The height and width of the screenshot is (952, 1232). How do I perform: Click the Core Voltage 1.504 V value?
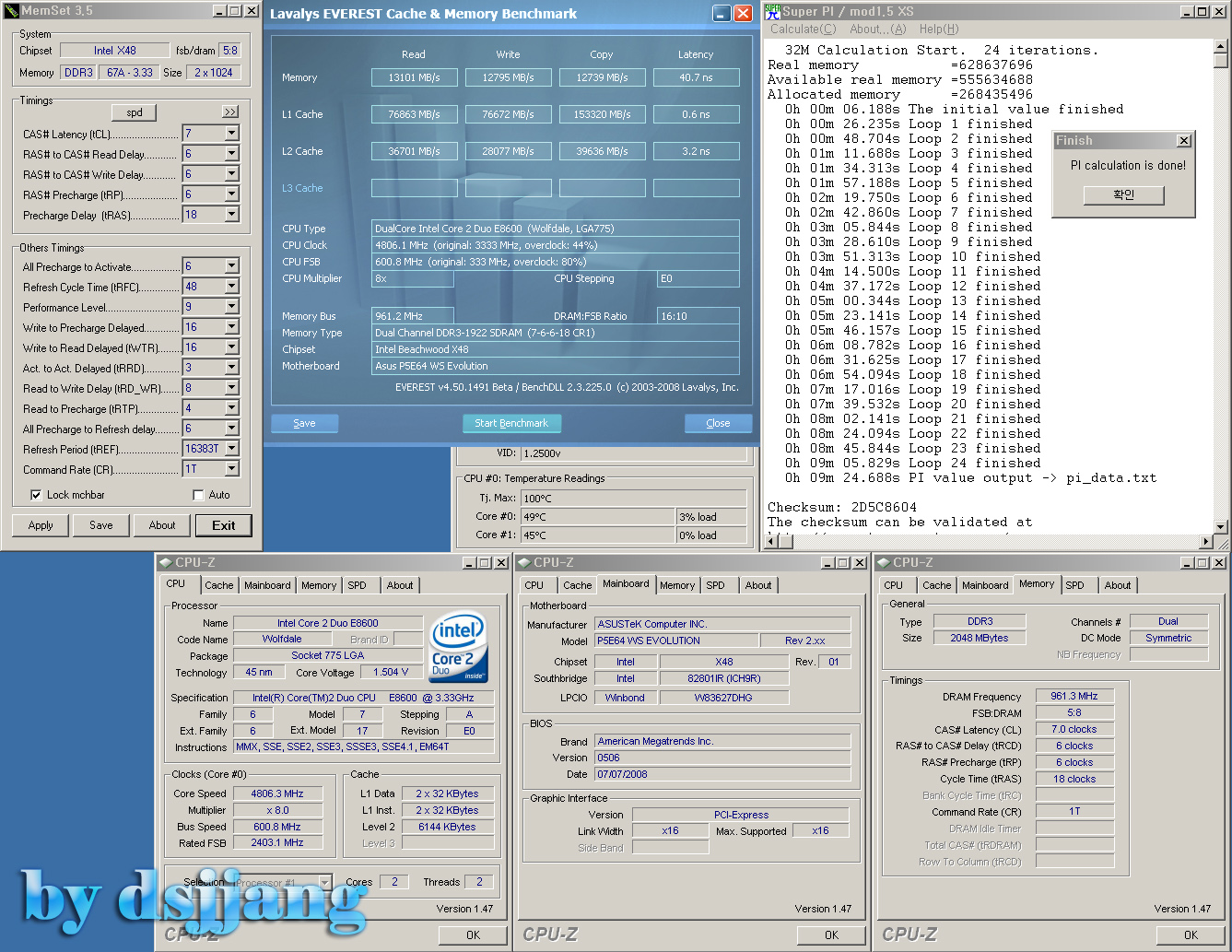391,672
